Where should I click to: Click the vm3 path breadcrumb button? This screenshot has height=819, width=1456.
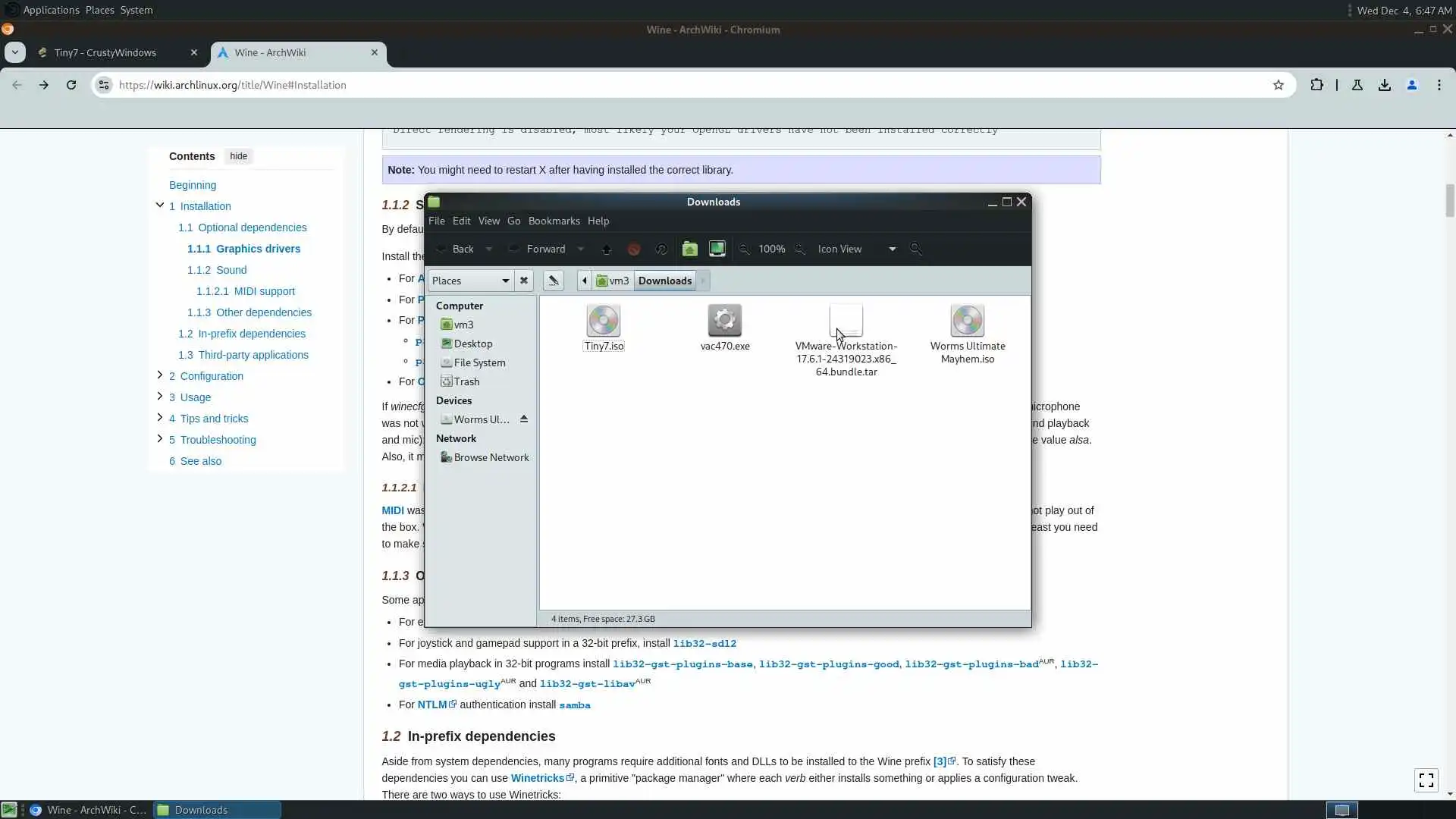pyautogui.click(x=613, y=281)
